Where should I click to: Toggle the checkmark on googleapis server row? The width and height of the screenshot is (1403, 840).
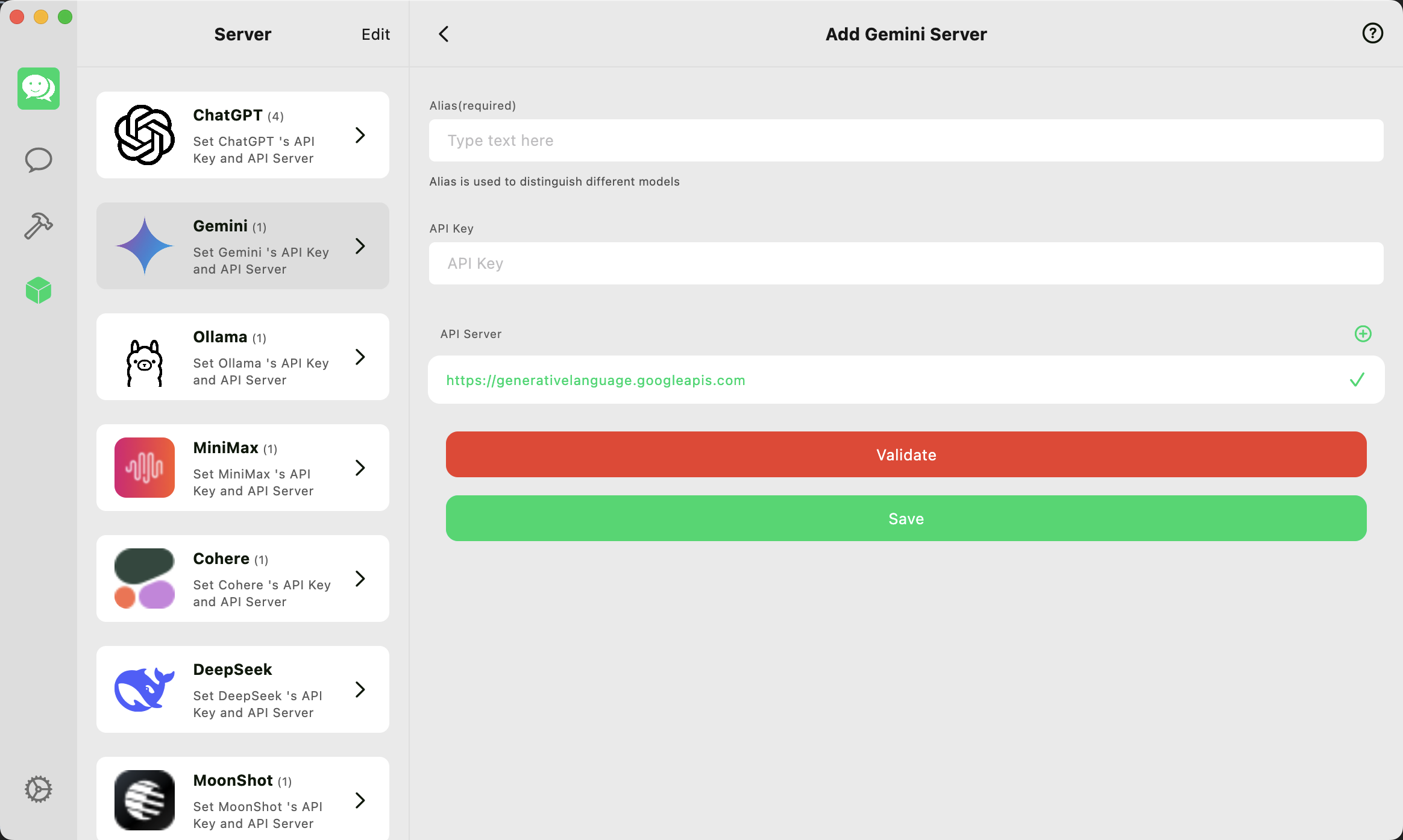[x=1357, y=380]
